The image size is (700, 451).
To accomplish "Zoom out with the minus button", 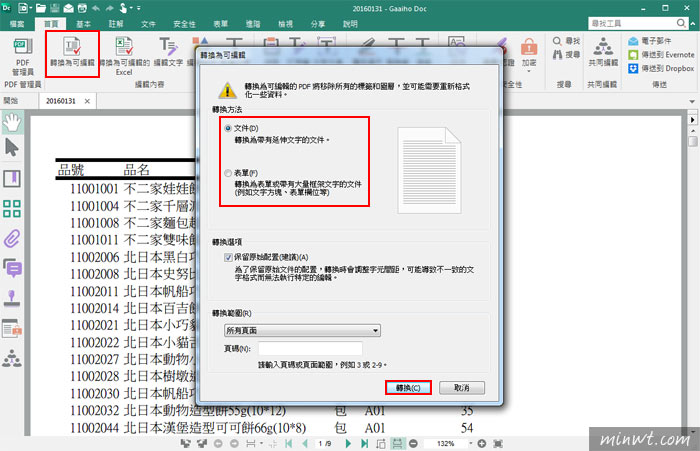I will pos(413,443).
